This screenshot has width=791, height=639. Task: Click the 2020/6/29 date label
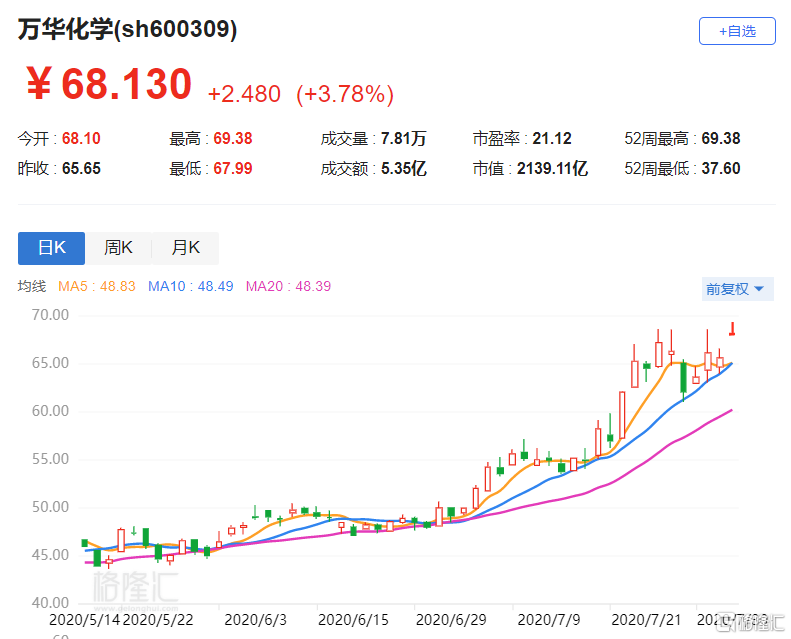(451, 620)
